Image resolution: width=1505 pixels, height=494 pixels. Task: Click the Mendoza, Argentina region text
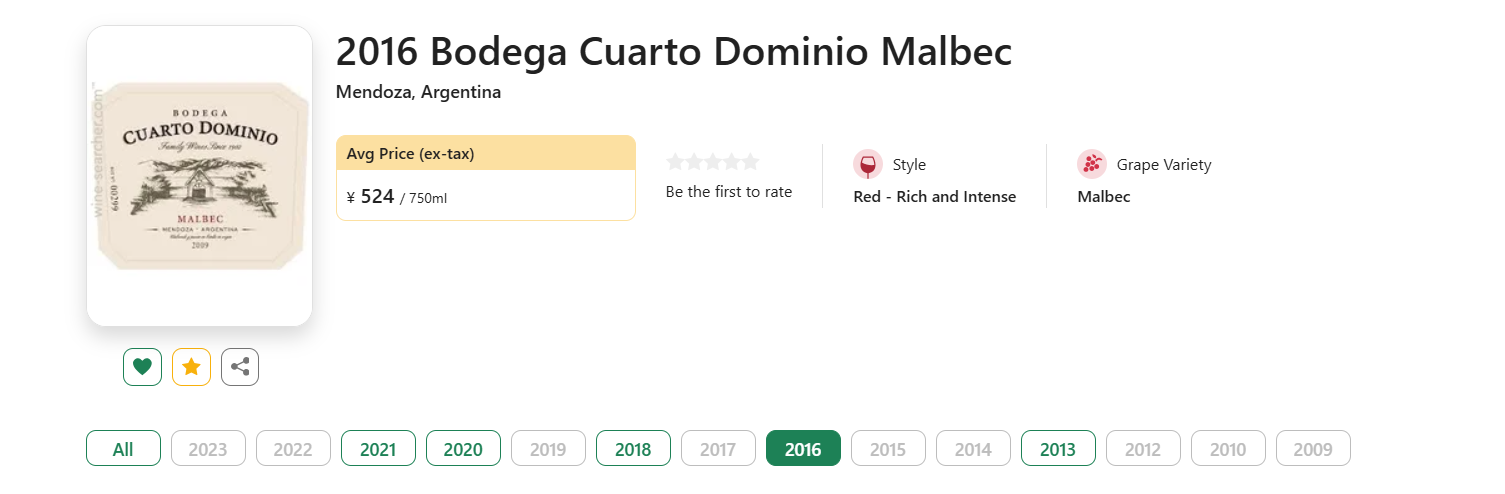click(x=419, y=92)
